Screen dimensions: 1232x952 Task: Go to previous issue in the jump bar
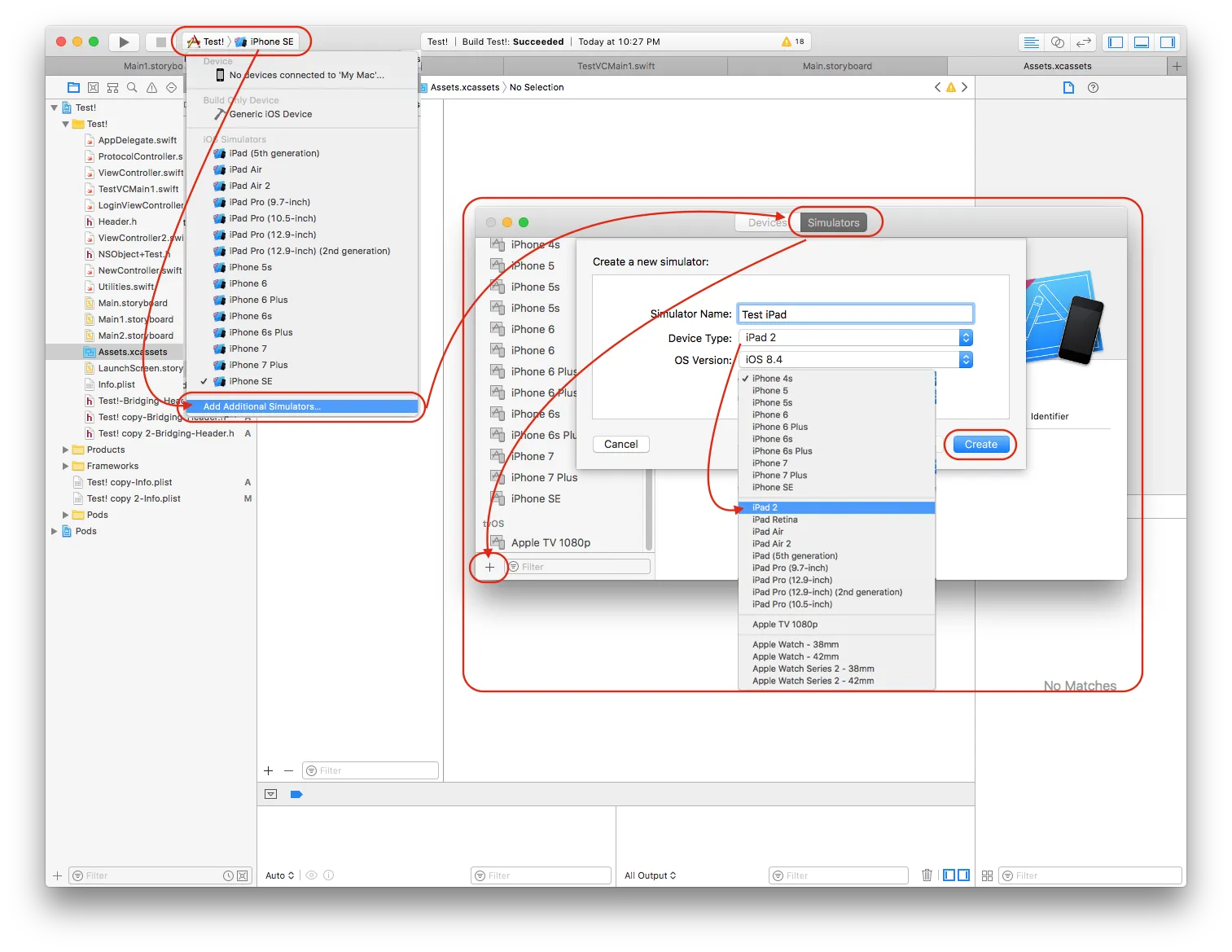click(x=937, y=87)
